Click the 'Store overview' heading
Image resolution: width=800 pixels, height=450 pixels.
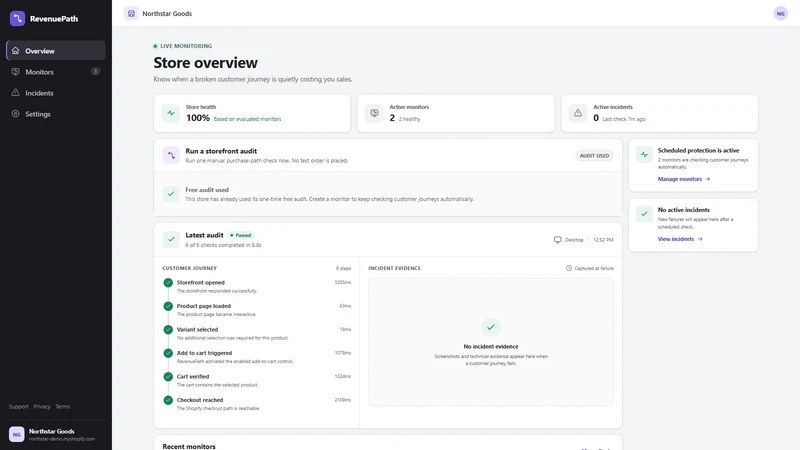click(206, 63)
